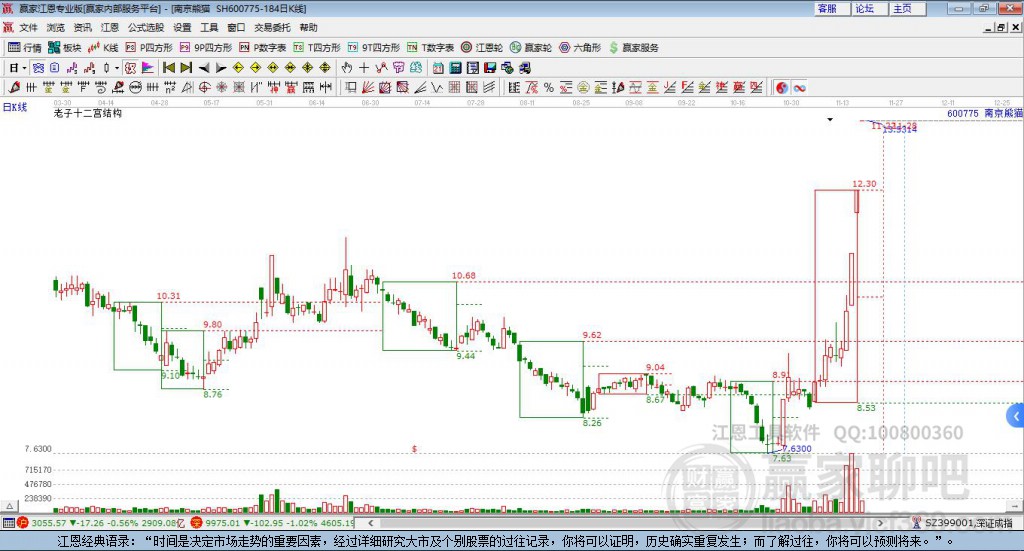
Task: Click the 客服 customer service button
Action: tap(831, 8)
